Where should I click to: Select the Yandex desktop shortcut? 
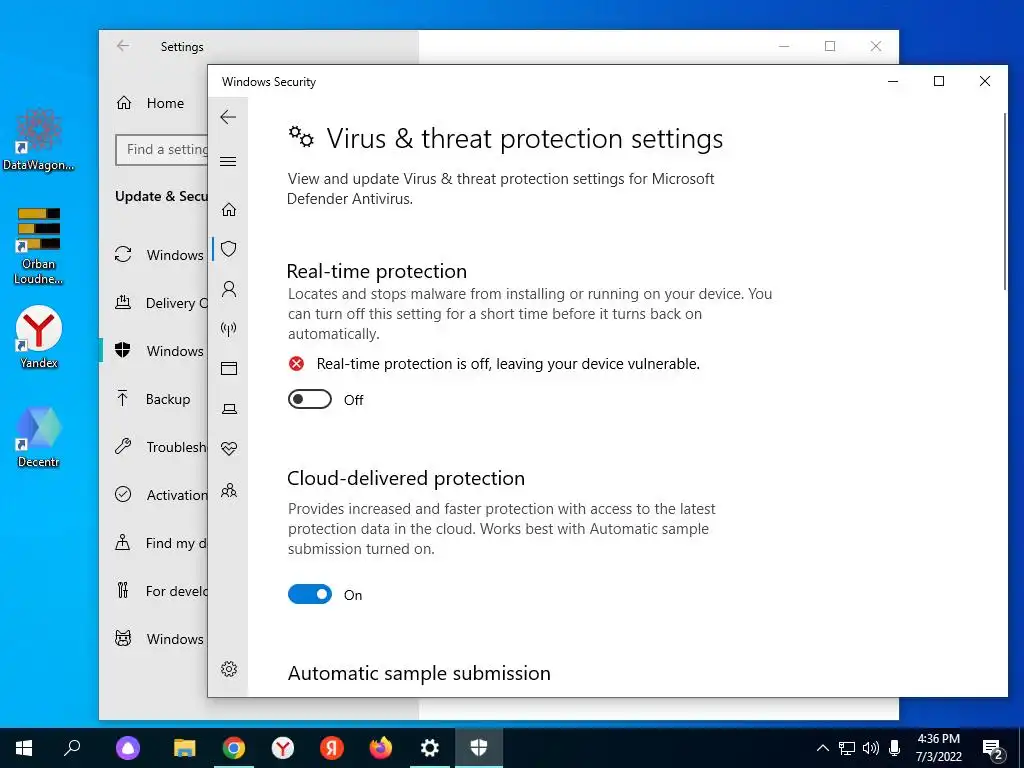point(39,338)
